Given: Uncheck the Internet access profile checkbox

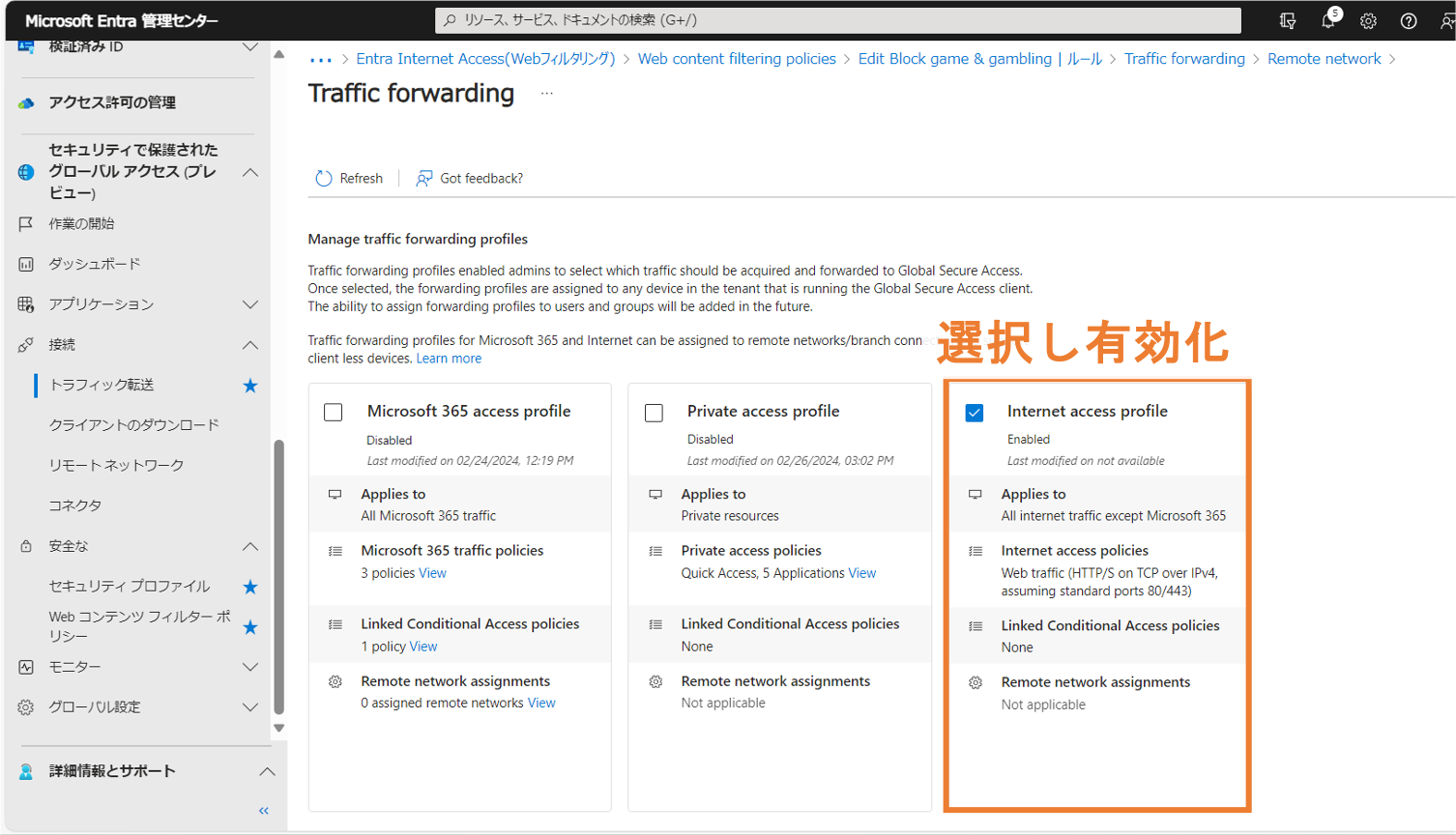Looking at the screenshot, I should click(975, 413).
